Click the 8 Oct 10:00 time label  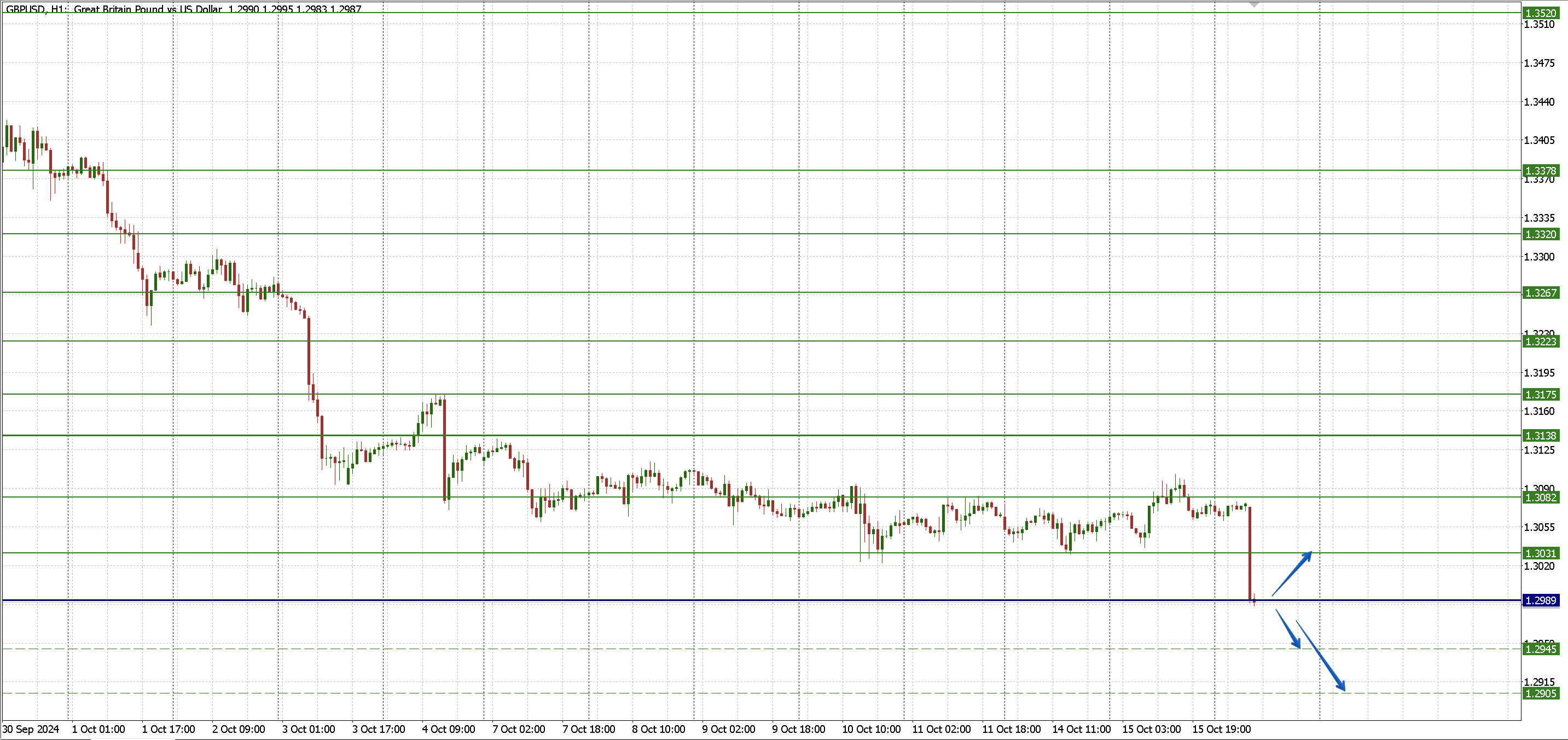pos(659,729)
